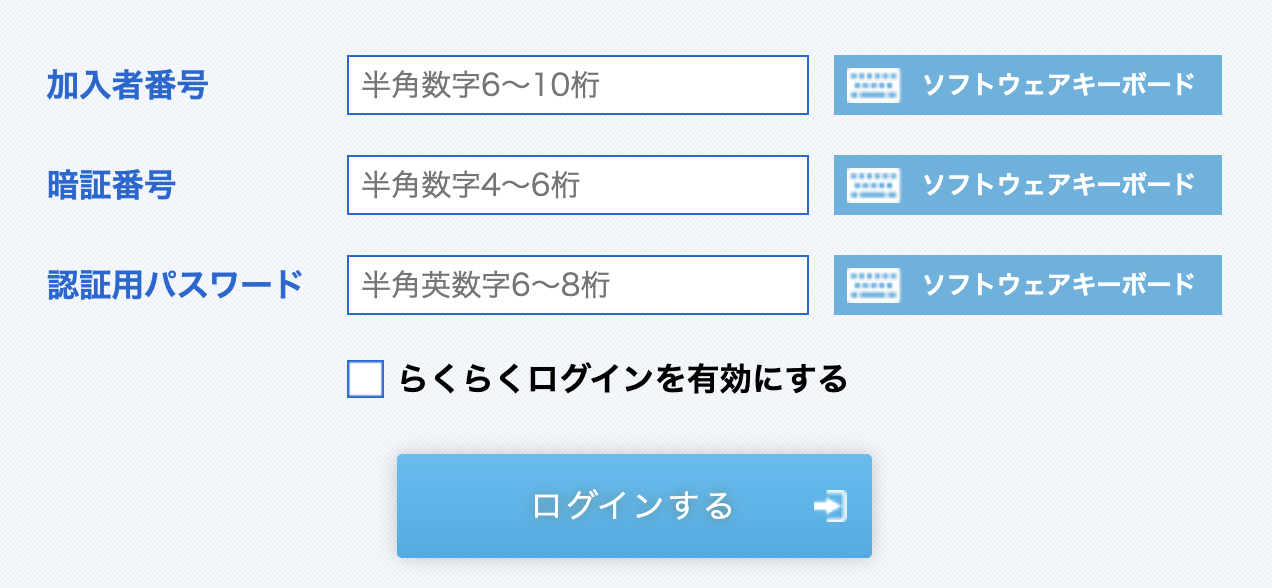
Task: Focus the 暗証番号 input field
Action: [x=577, y=185]
